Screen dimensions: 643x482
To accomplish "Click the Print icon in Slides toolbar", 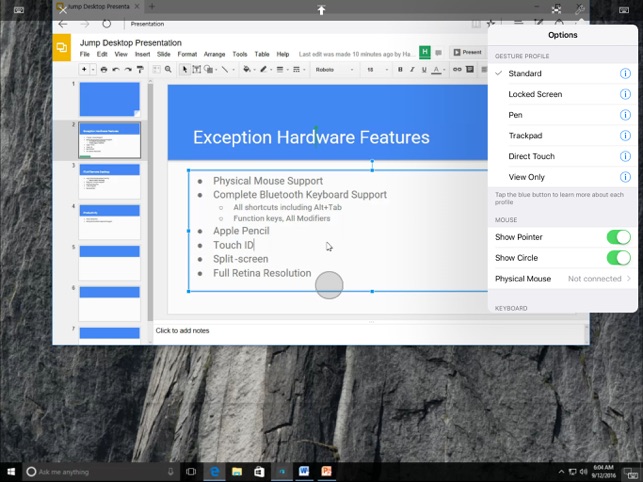I will (x=103, y=70).
